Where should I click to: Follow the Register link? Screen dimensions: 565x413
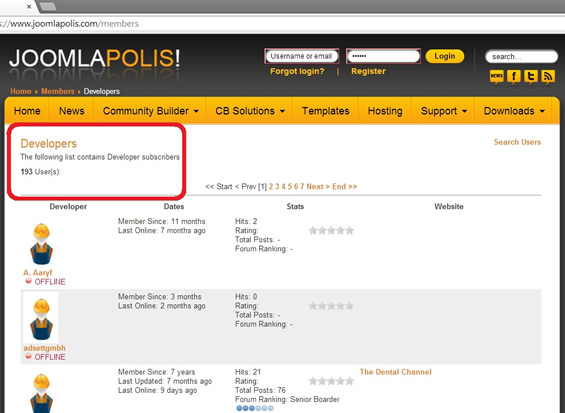tap(368, 71)
